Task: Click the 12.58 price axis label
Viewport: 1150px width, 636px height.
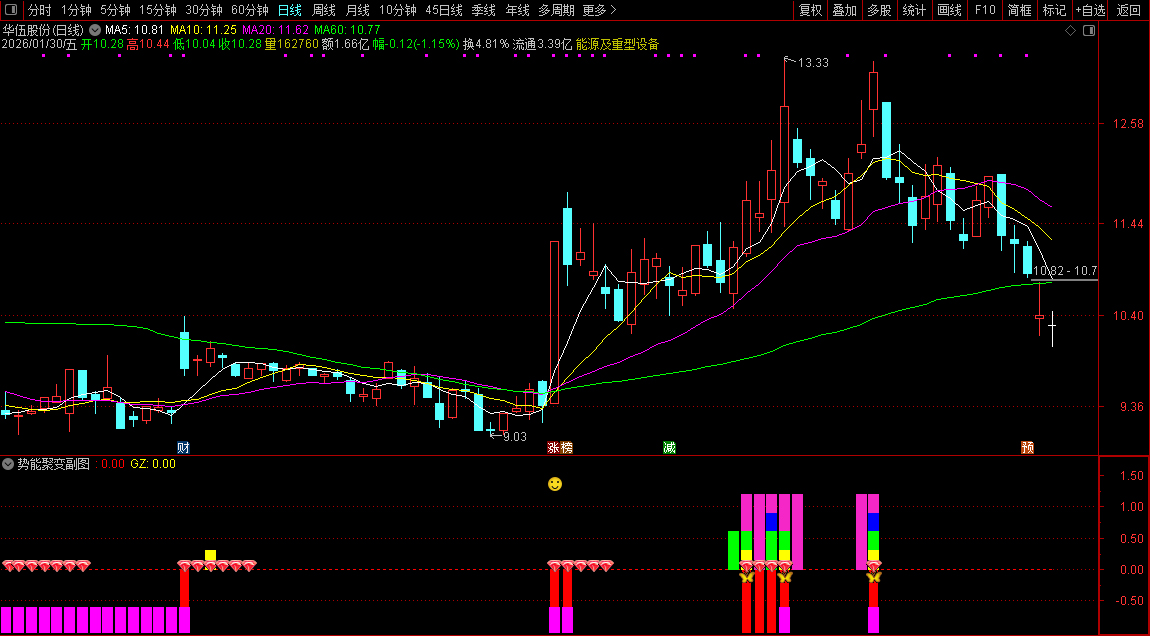Action: pyautogui.click(x=1128, y=124)
